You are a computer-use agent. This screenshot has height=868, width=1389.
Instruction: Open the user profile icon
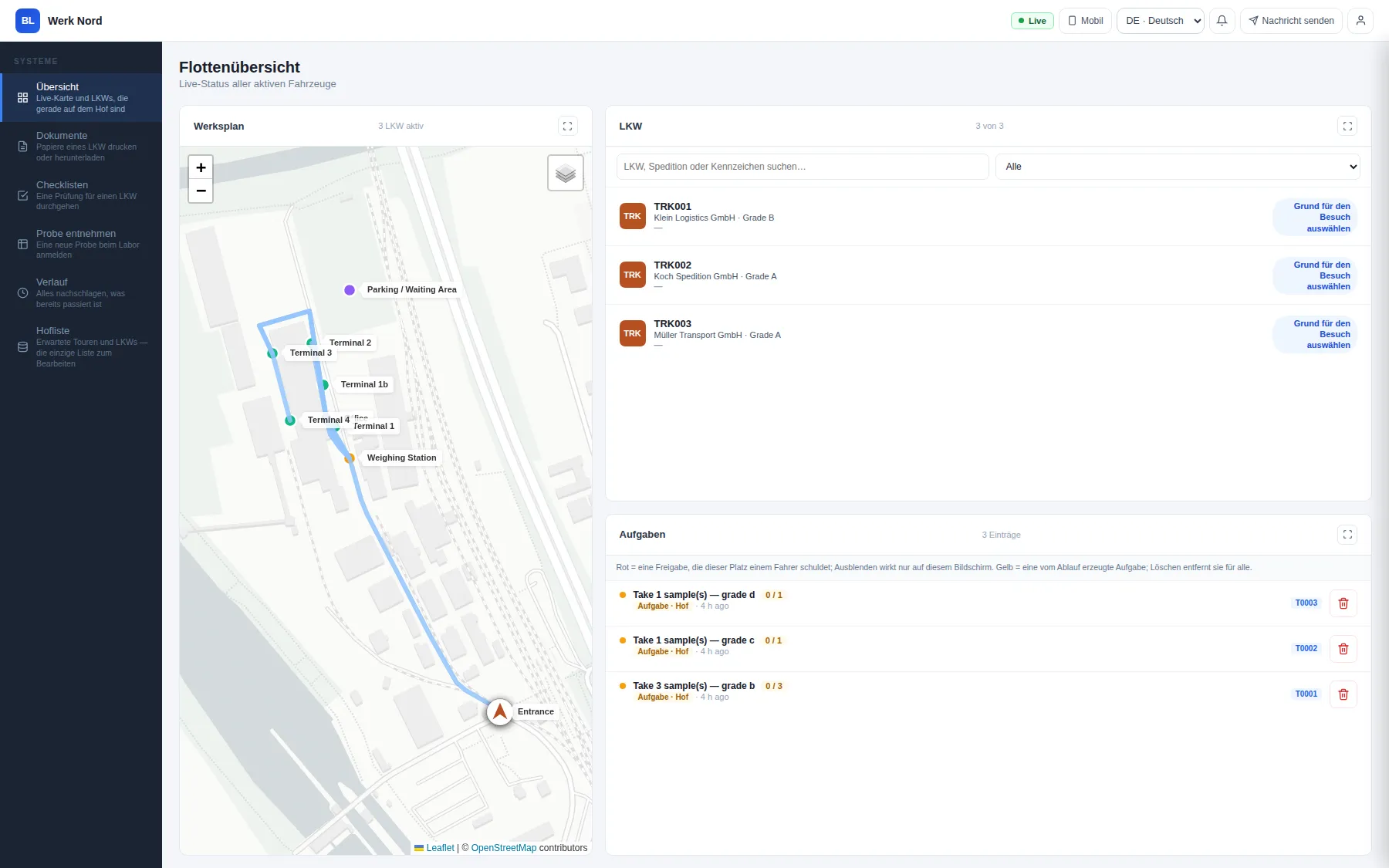tap(1360, 21)
